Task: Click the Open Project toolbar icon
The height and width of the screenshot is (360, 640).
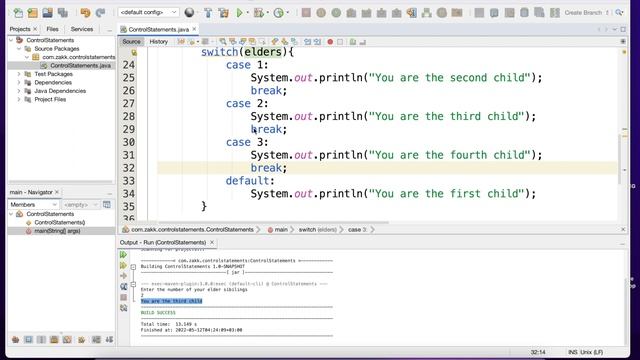Action: (x=47, y=13)
